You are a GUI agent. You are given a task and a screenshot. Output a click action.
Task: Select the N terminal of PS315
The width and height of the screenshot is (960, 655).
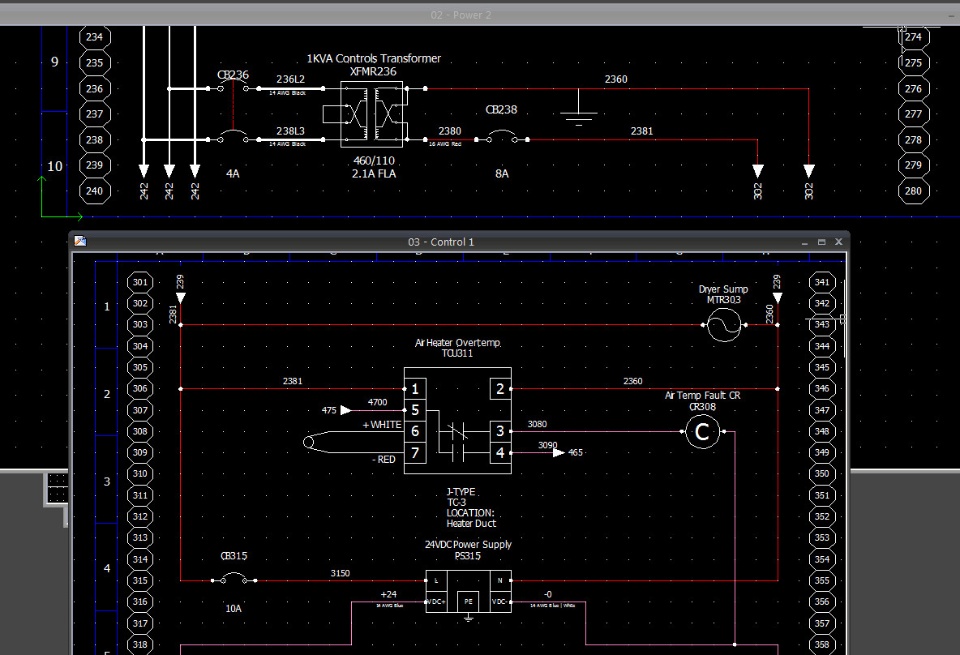coord(500,580)
